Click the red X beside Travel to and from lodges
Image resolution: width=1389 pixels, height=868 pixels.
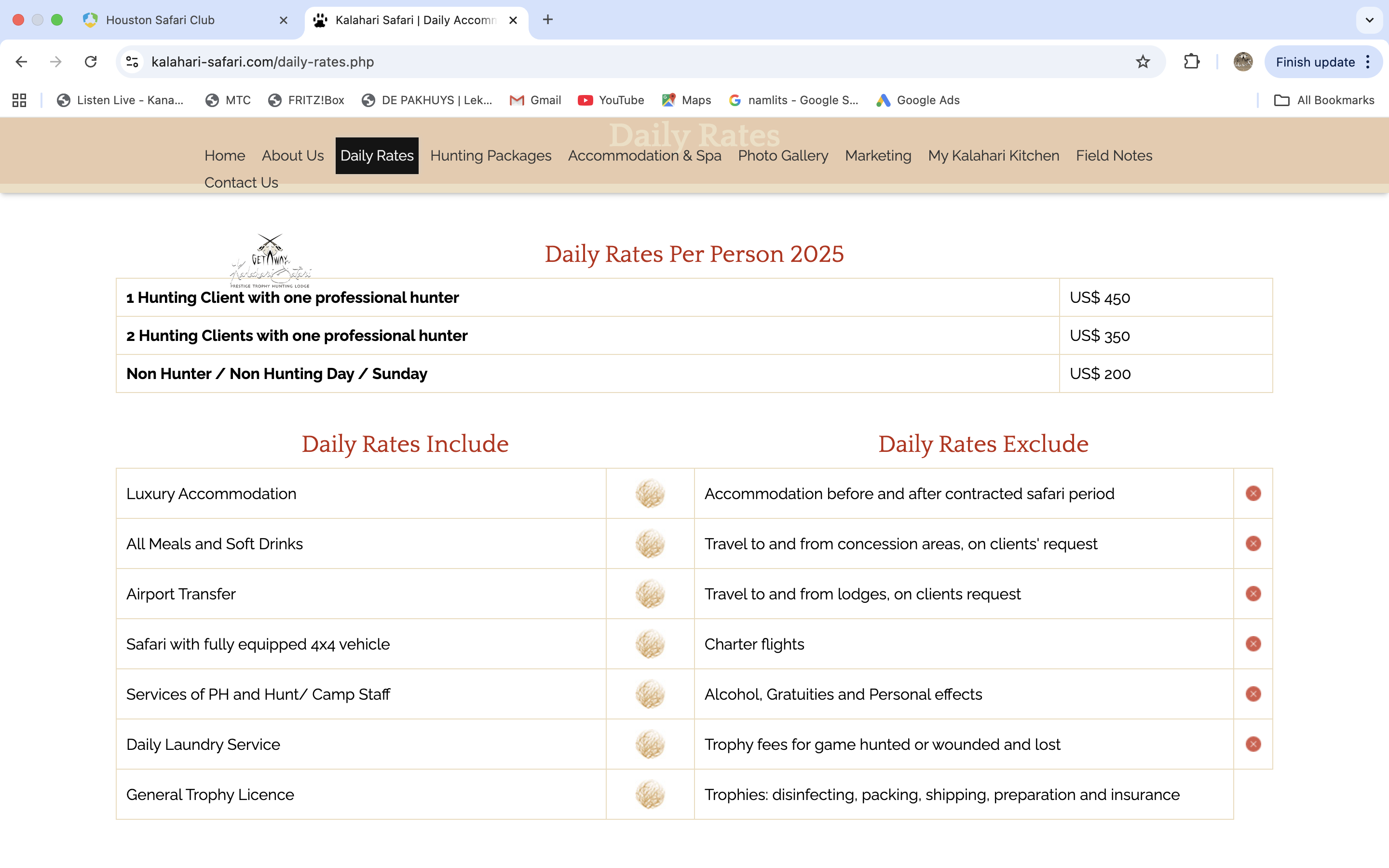tap(1253, 594)
